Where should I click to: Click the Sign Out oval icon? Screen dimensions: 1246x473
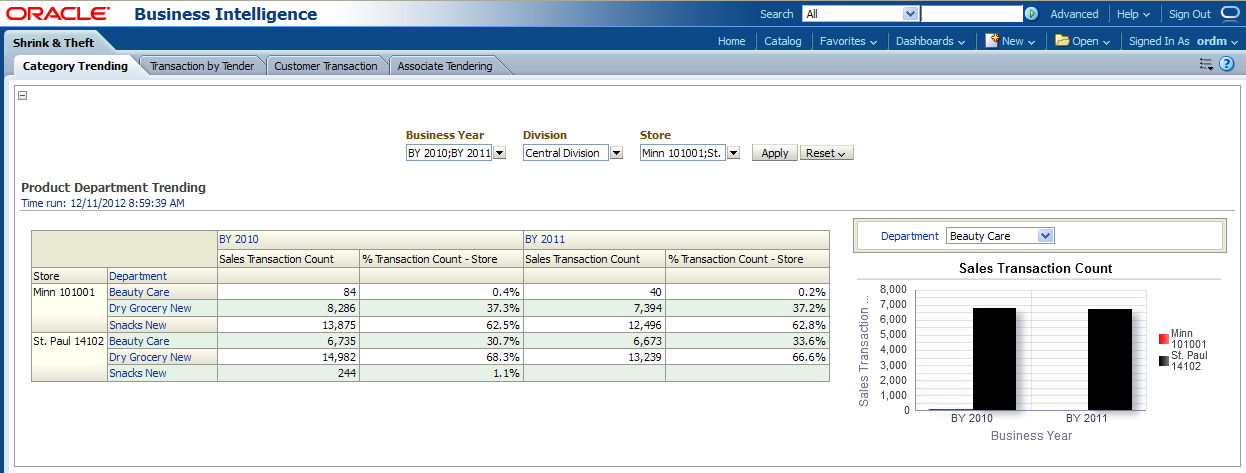[x=1230, y=14]
